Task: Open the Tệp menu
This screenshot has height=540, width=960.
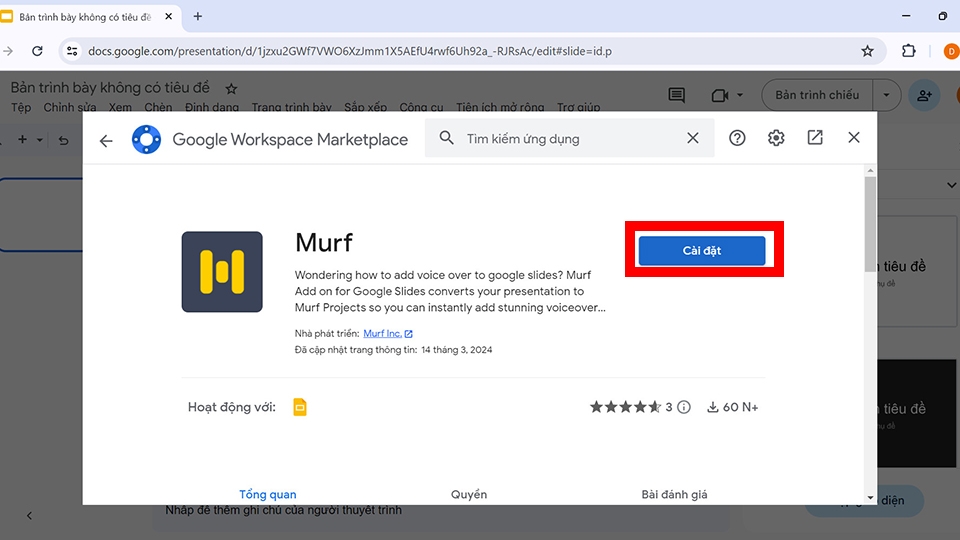Action: pyautogui.click(x=21, y=107)
